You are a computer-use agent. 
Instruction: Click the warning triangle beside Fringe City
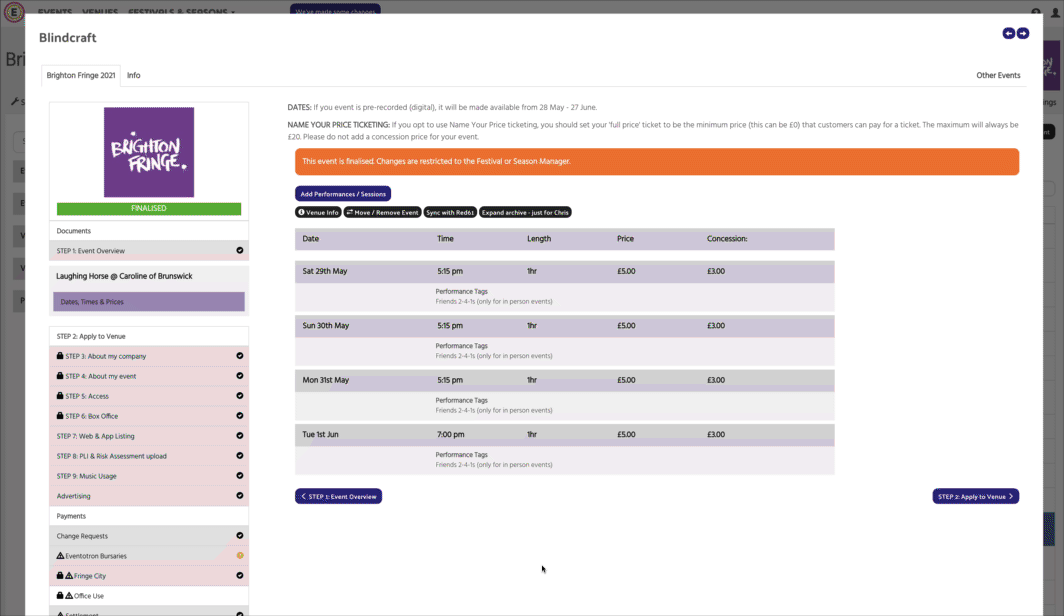coord(69,575)
